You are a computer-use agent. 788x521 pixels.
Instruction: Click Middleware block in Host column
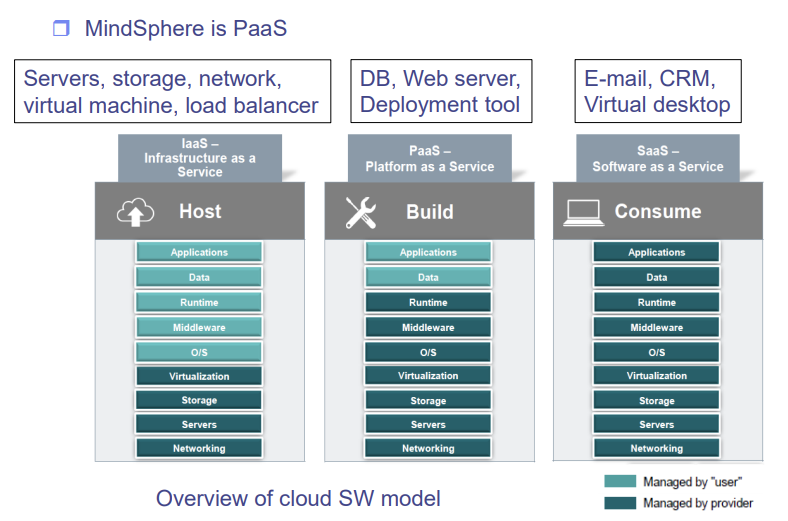coord(199,328)
